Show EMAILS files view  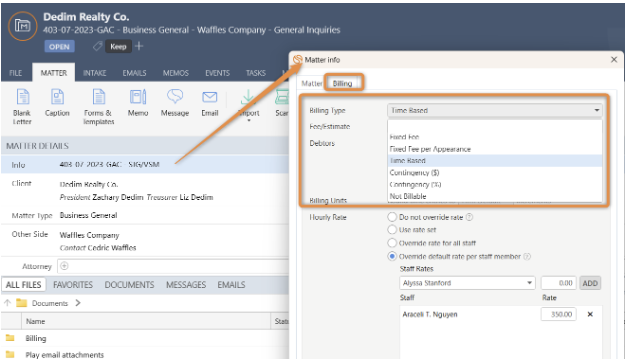click(x=231, y=285)
